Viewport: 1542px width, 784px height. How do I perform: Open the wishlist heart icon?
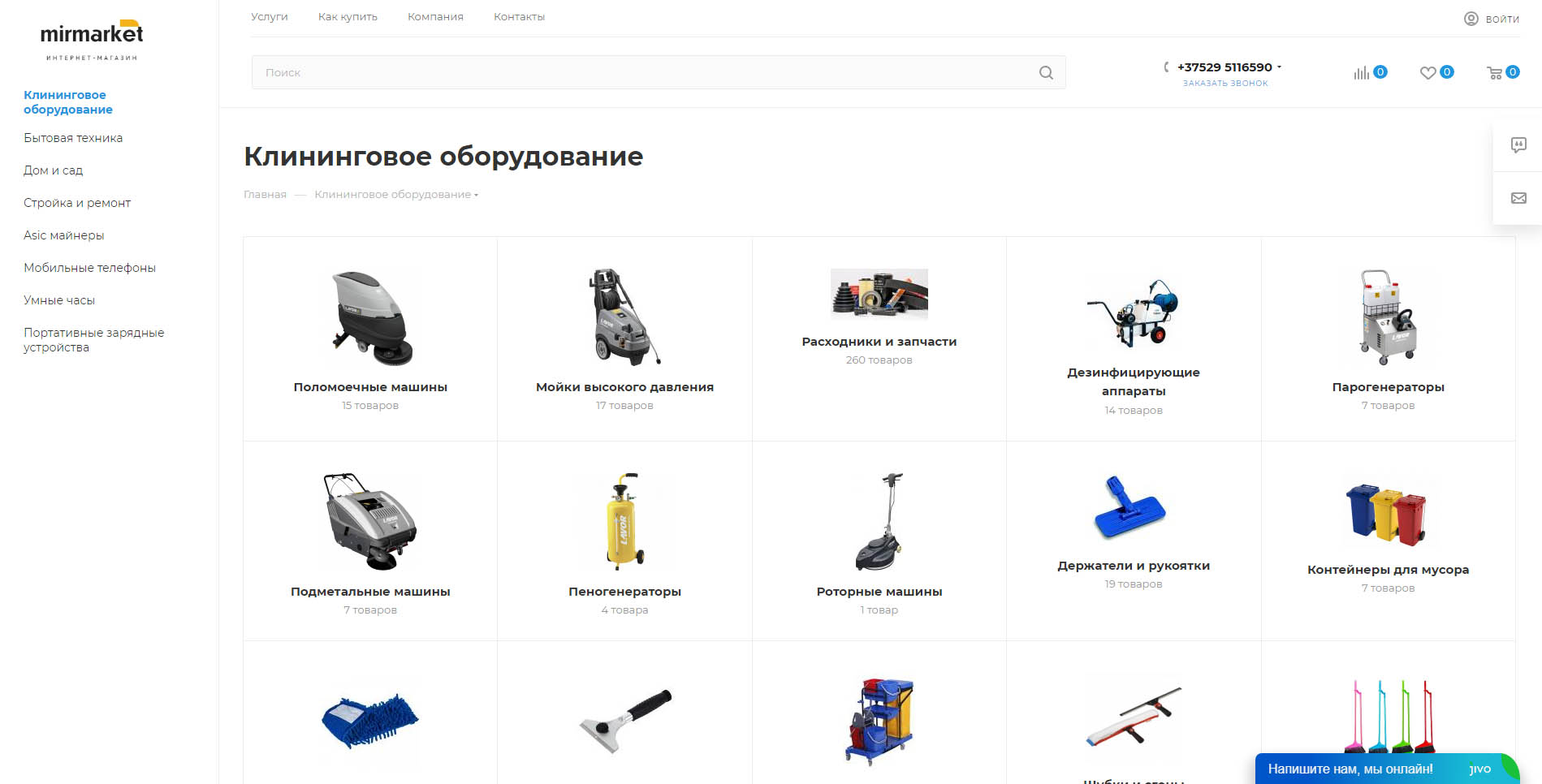(x=1428, y=73)
